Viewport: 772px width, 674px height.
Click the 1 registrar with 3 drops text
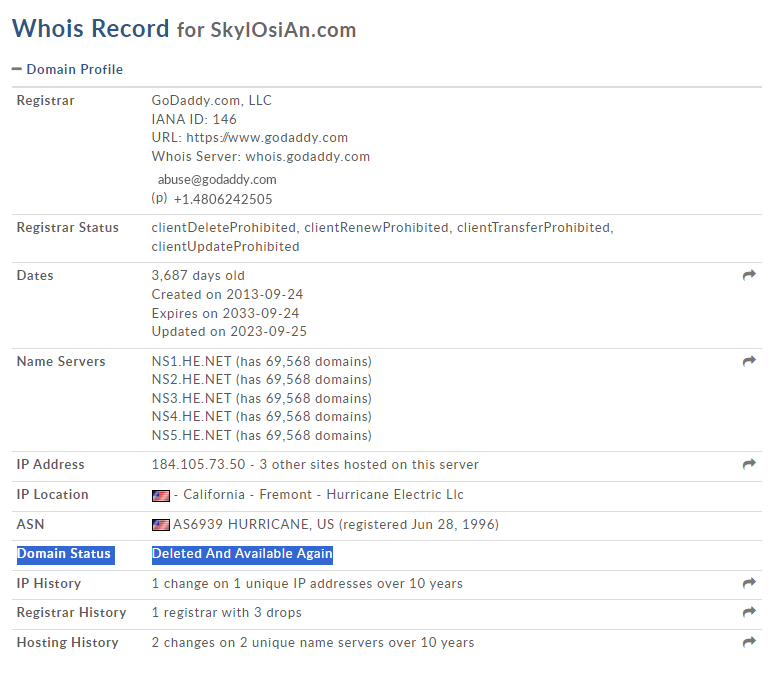[226, 612]
